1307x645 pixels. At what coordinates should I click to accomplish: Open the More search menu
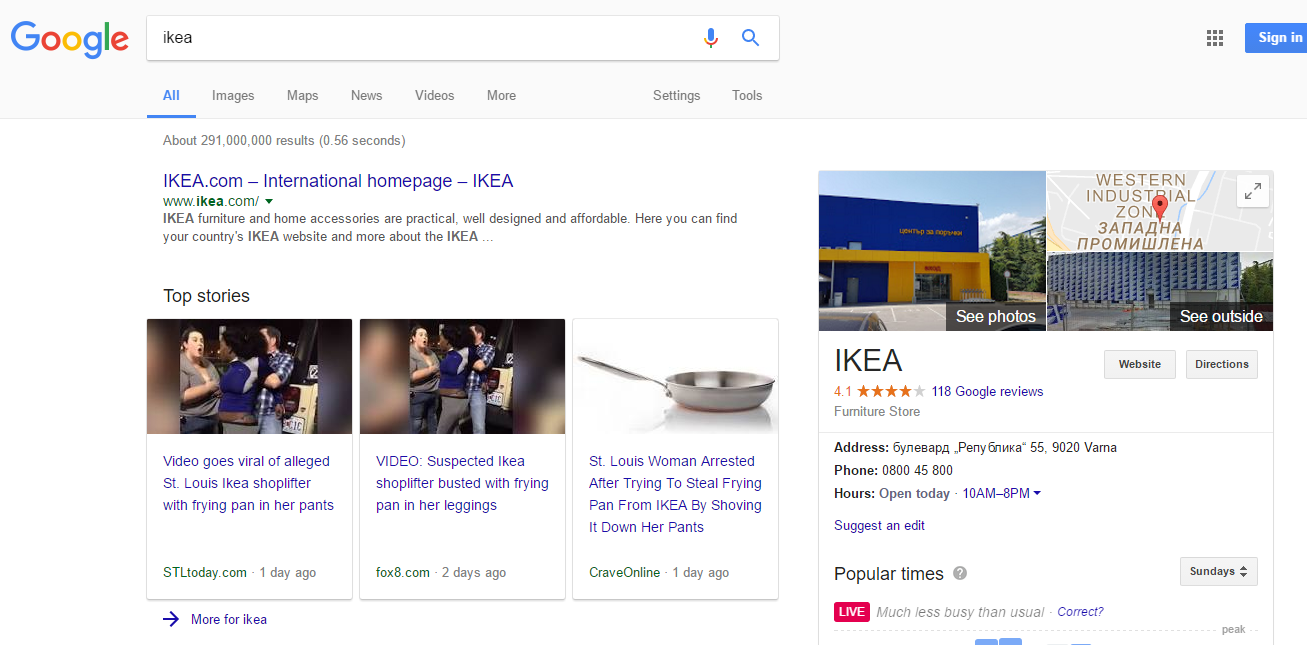pyautogui.click(x=501, y=96)
